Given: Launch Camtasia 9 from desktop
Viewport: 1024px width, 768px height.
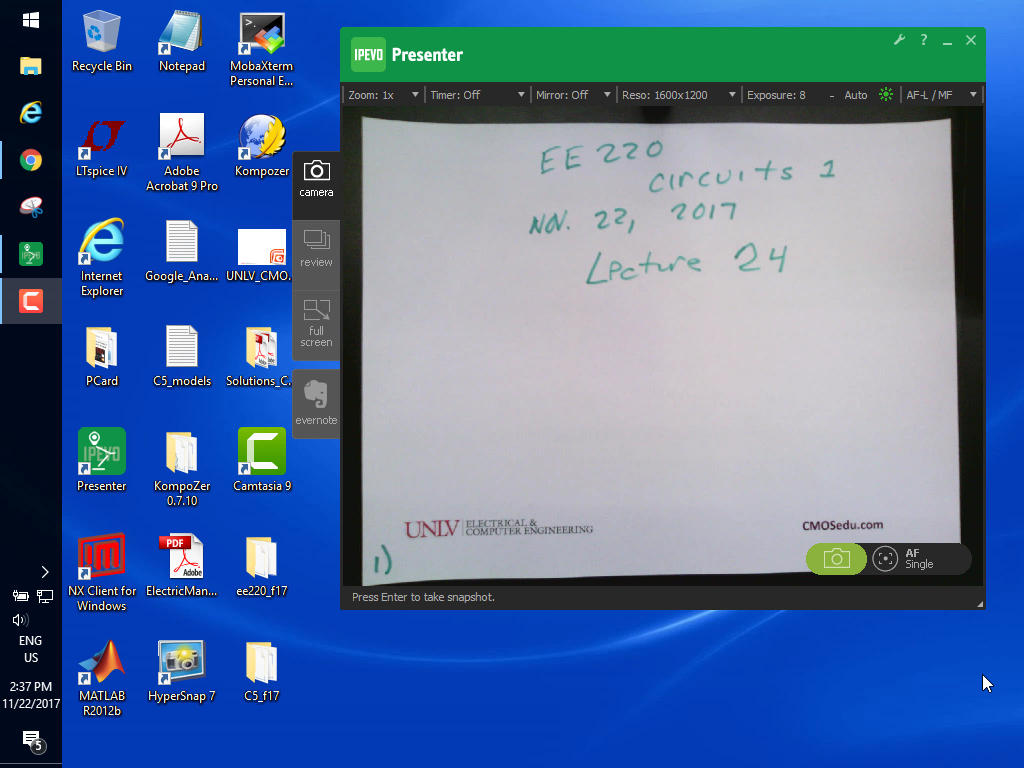Looking at the screenshot, I should tap(261, 460).
